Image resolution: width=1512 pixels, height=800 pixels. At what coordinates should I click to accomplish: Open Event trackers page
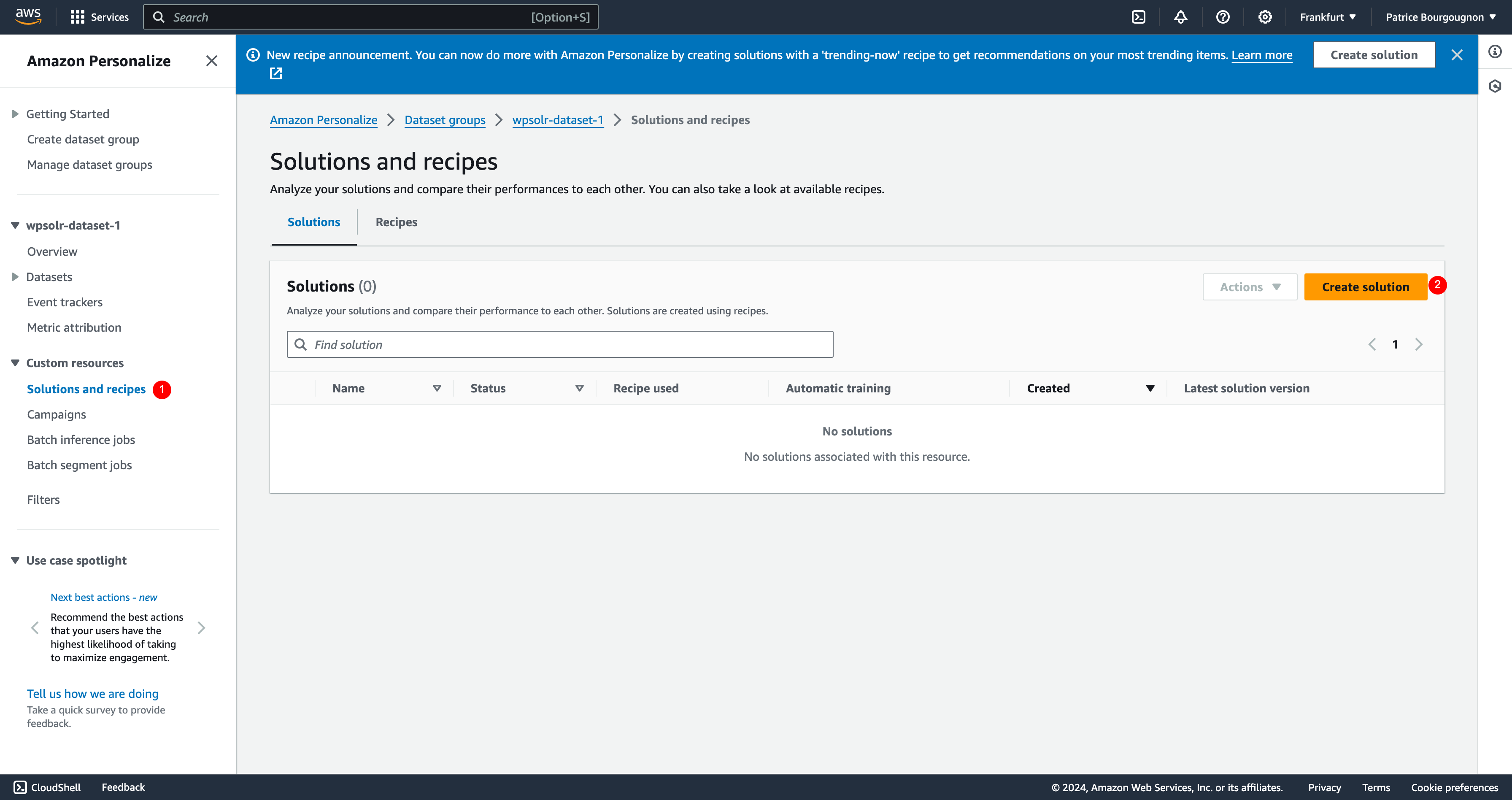pyautogui.click(x=65, y=302)
